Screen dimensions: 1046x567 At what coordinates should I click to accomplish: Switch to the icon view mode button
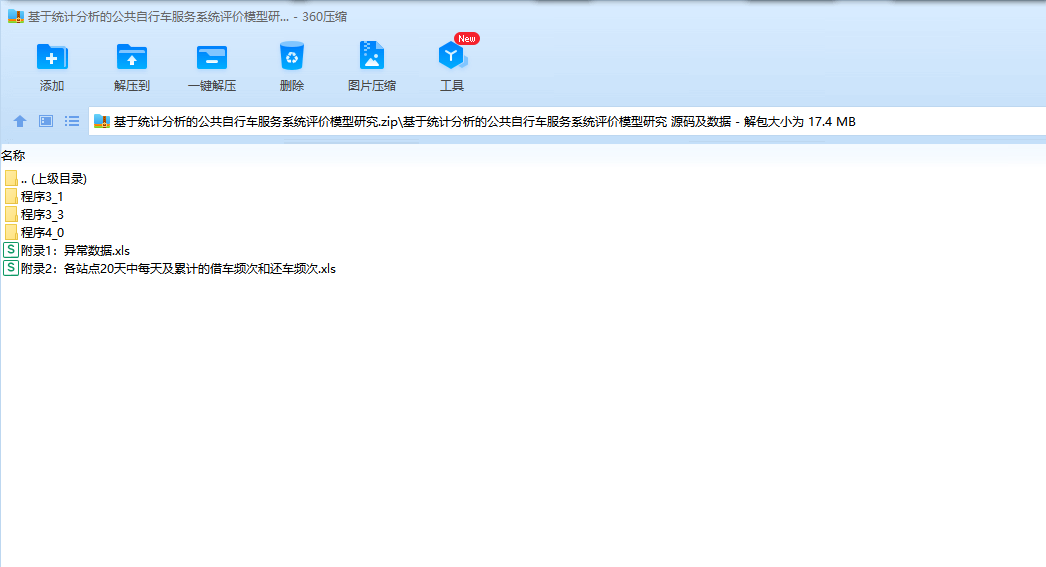[x=45, y=121]
